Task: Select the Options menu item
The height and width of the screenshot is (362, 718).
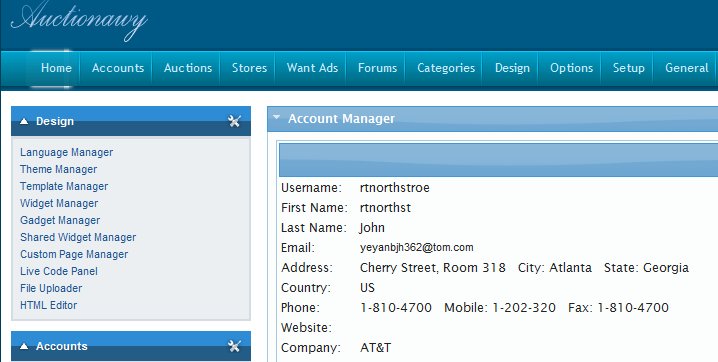Action: pyautogui.click(x=571, y=68)
